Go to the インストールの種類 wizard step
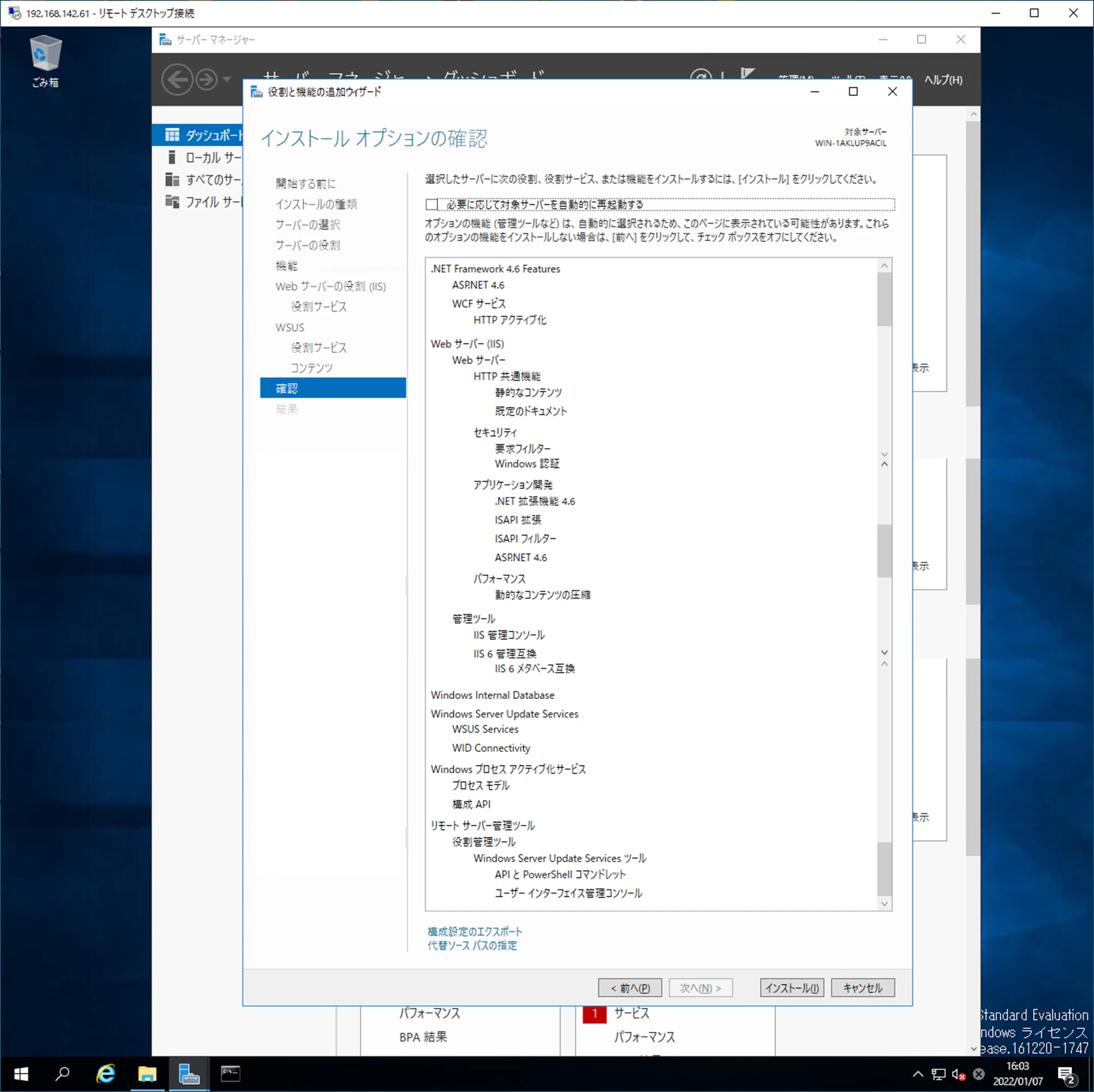The width and height of the screenshot is (1094, 1092). pyautogui.click(x=316, y=204)
